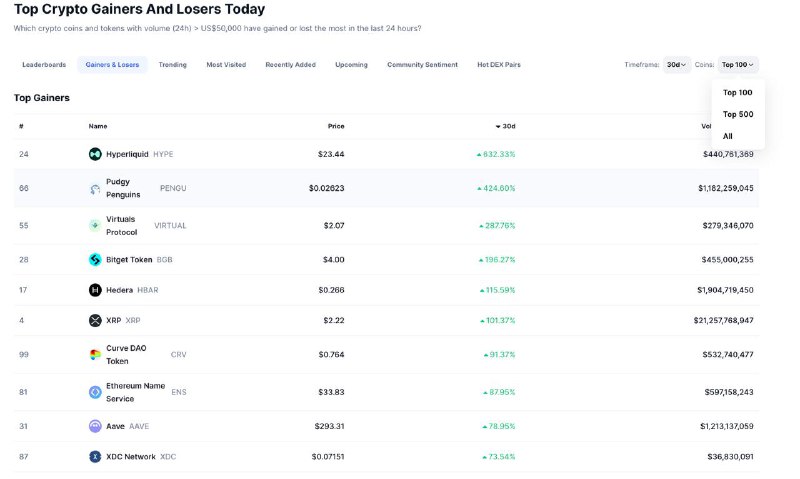Viewport: 800px width, 479px height.
Task: Click the $1,904,719,450 volume value
Action: pyautogui.click(x=725, y=290)
